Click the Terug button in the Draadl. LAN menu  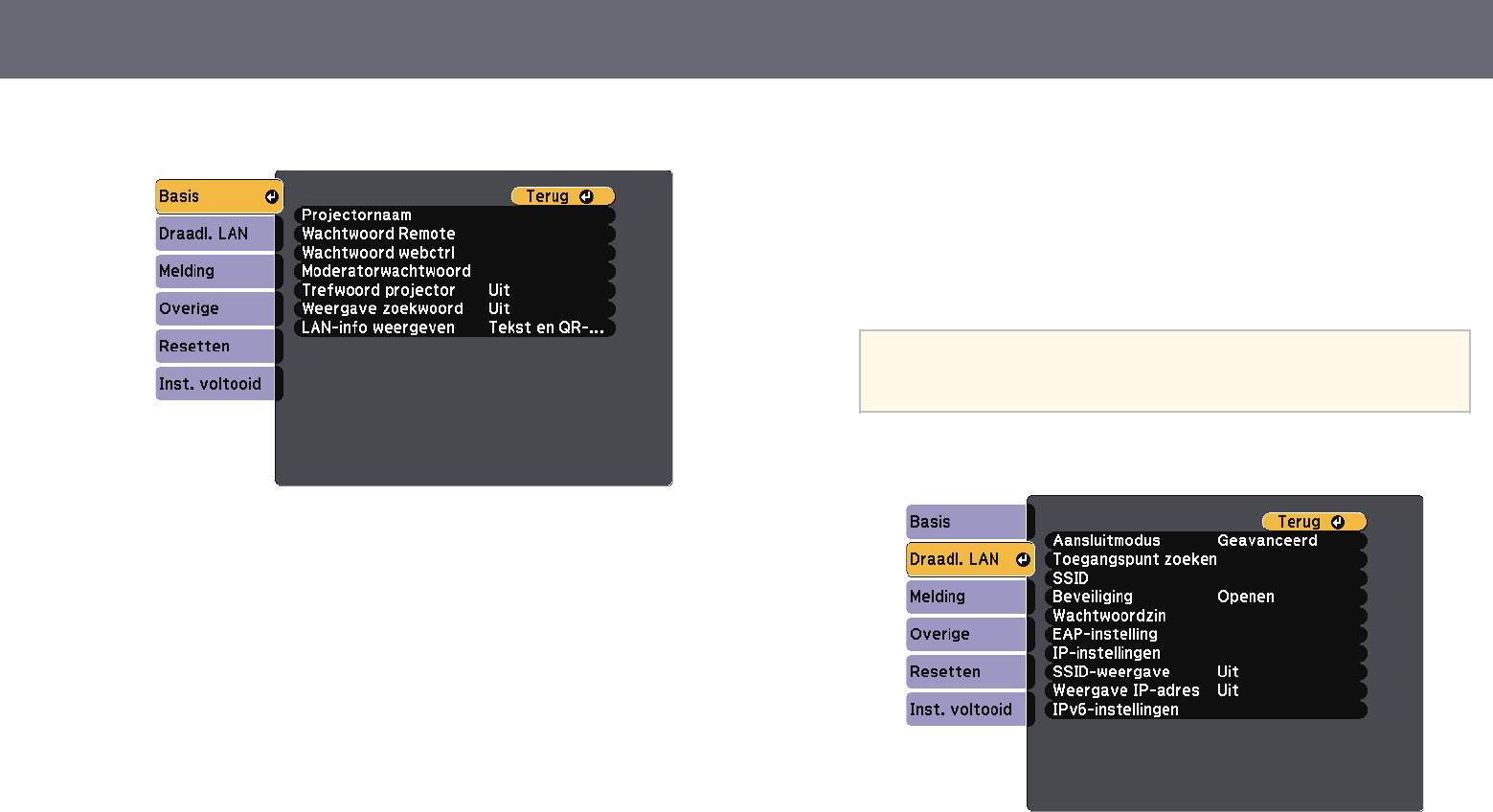pyautogui.click(x=1314, y=522)
